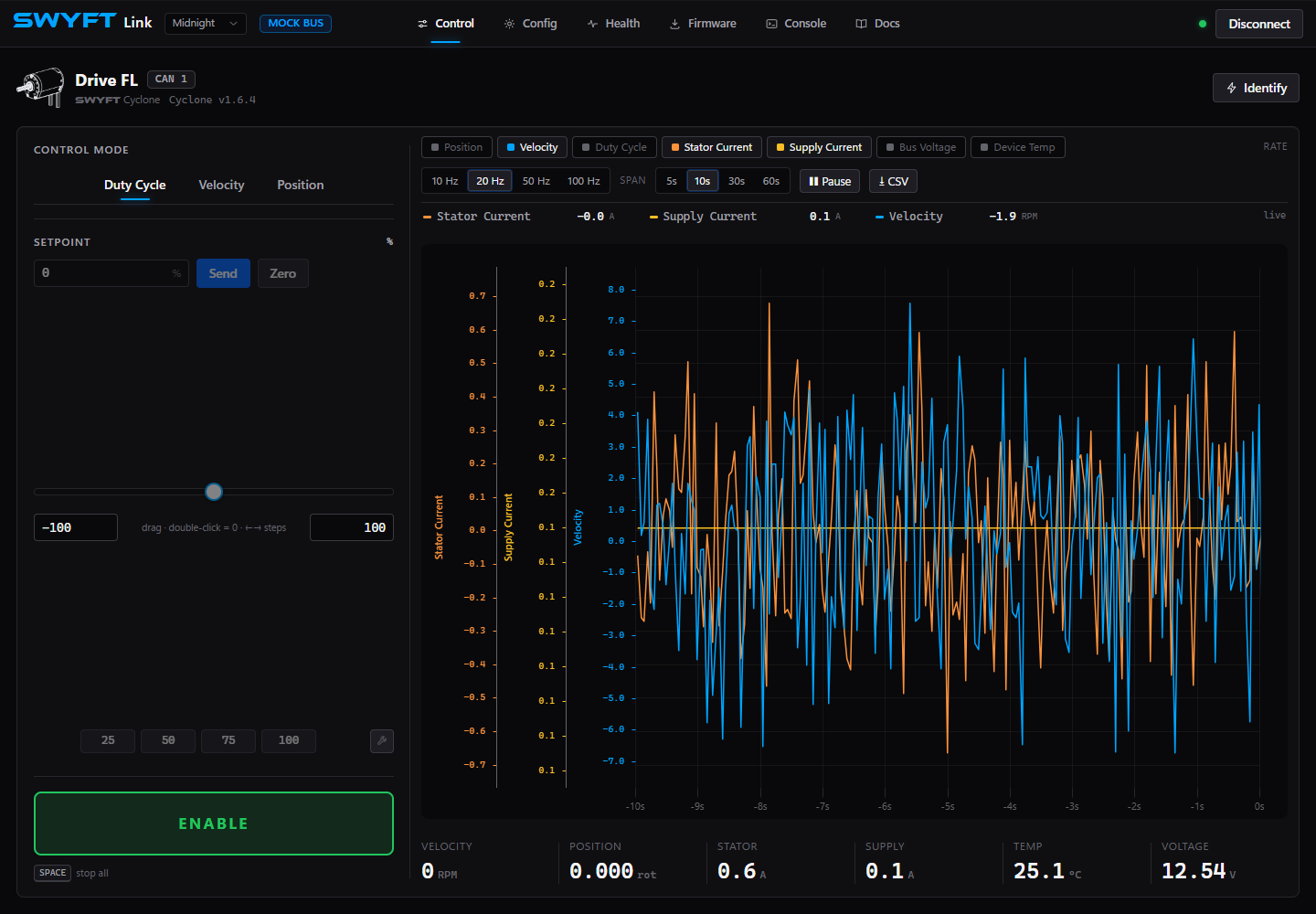The width and height of the screenshot is (1316, 914).
Task: Click the setpoint value input field
Action: [x=111, y=273]
